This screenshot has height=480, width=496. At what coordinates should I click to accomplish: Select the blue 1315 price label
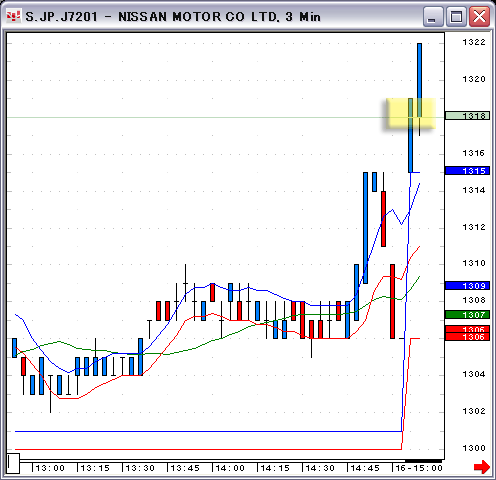(x=467, y=171)
